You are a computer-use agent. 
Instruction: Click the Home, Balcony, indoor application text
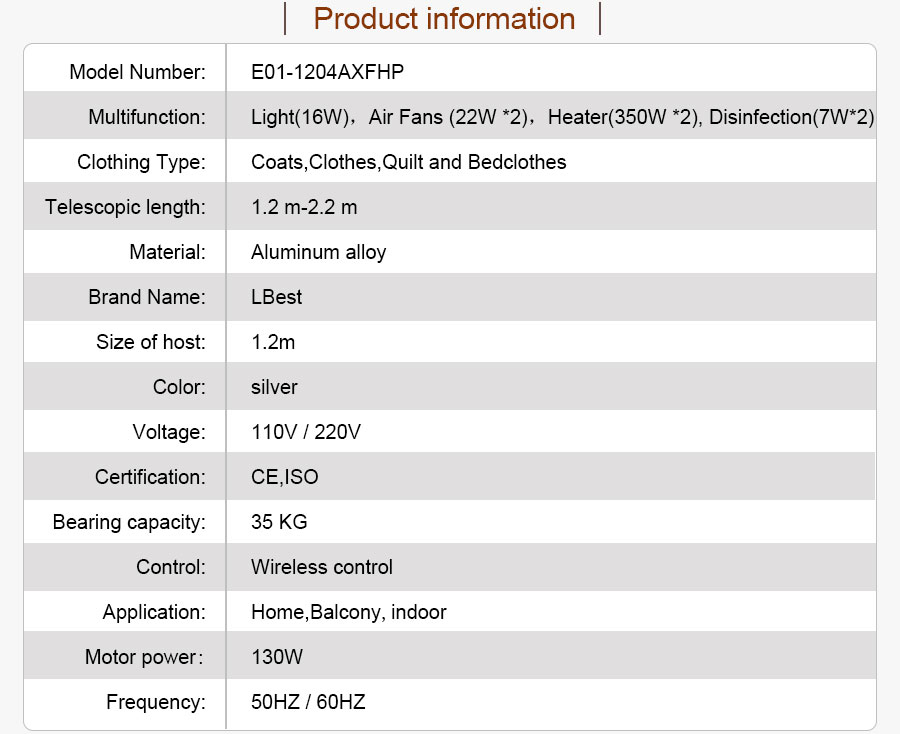[x=348, y=612]
